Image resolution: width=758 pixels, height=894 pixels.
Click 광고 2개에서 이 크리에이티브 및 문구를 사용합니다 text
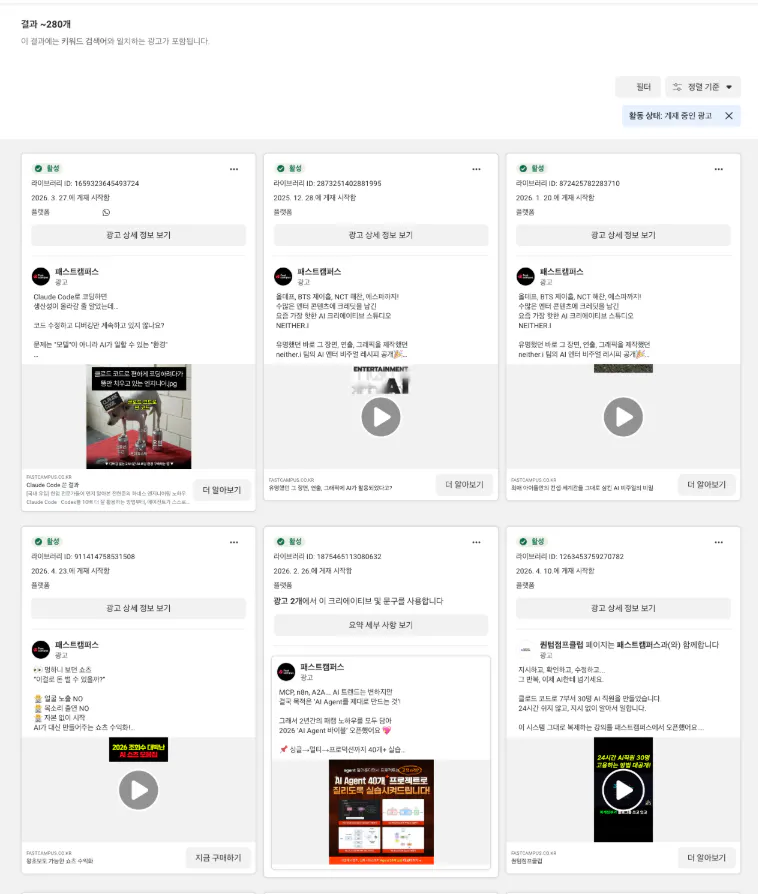coord(358,601)
